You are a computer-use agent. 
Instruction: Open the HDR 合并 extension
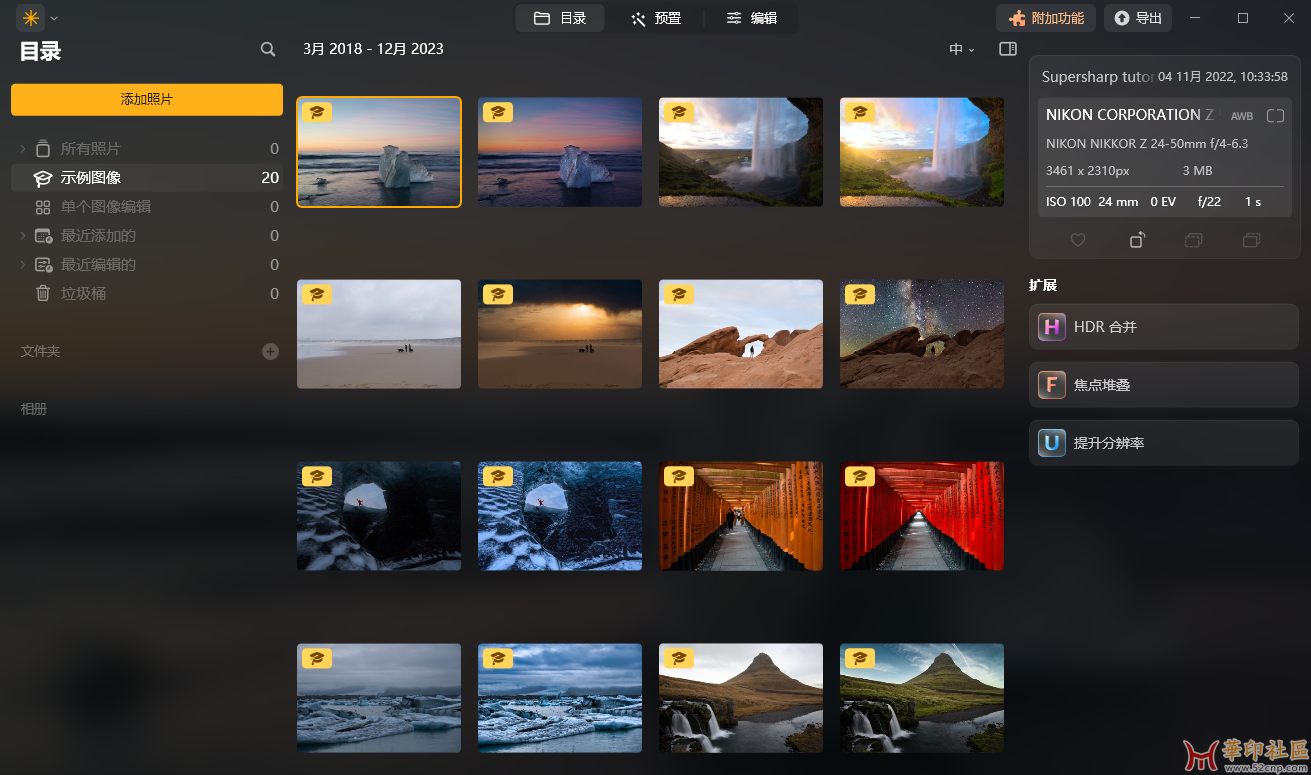(x=1163, y=327)
